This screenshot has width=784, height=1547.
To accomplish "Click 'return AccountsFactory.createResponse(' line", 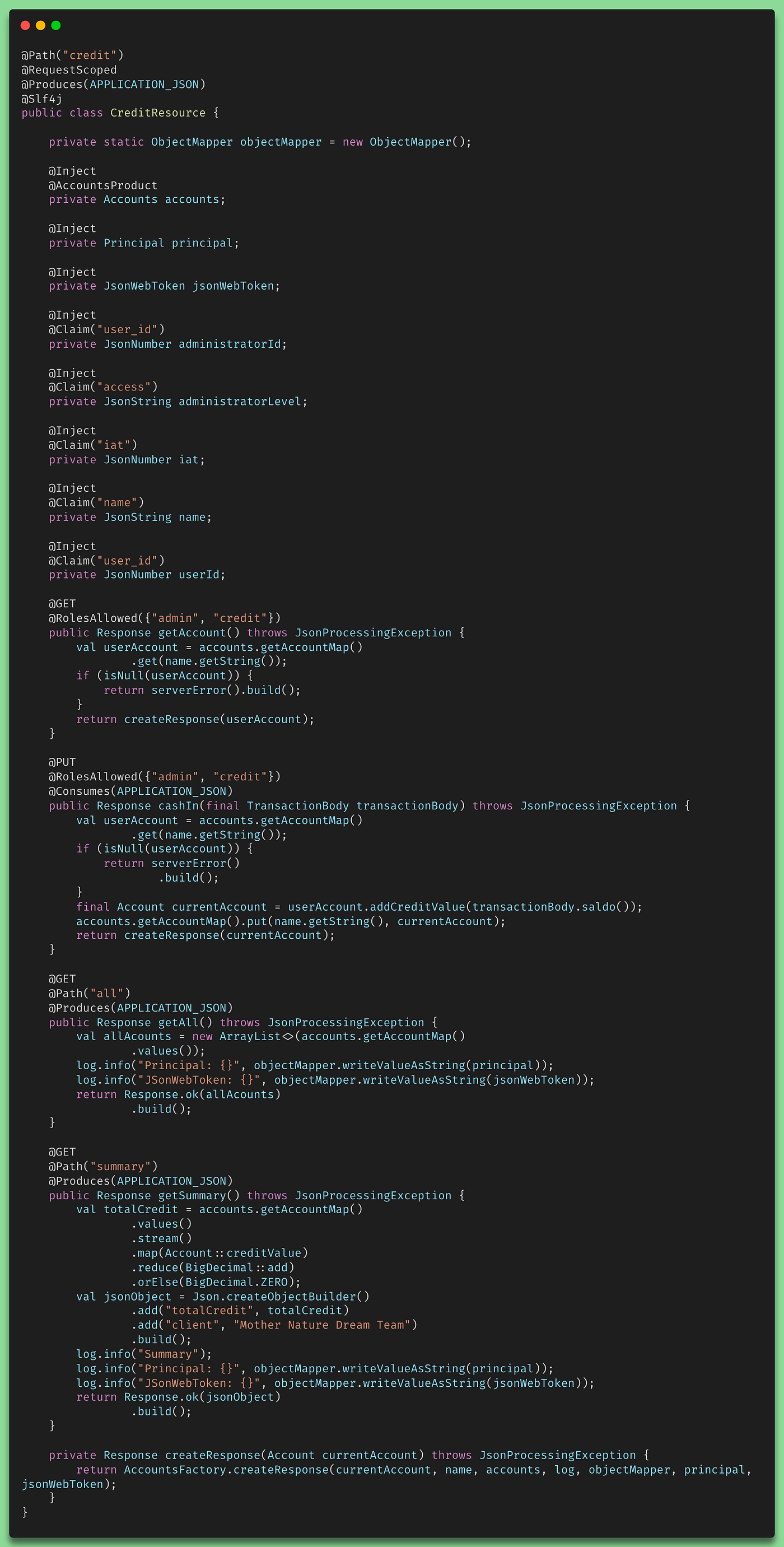I will tap(414, 1470).
